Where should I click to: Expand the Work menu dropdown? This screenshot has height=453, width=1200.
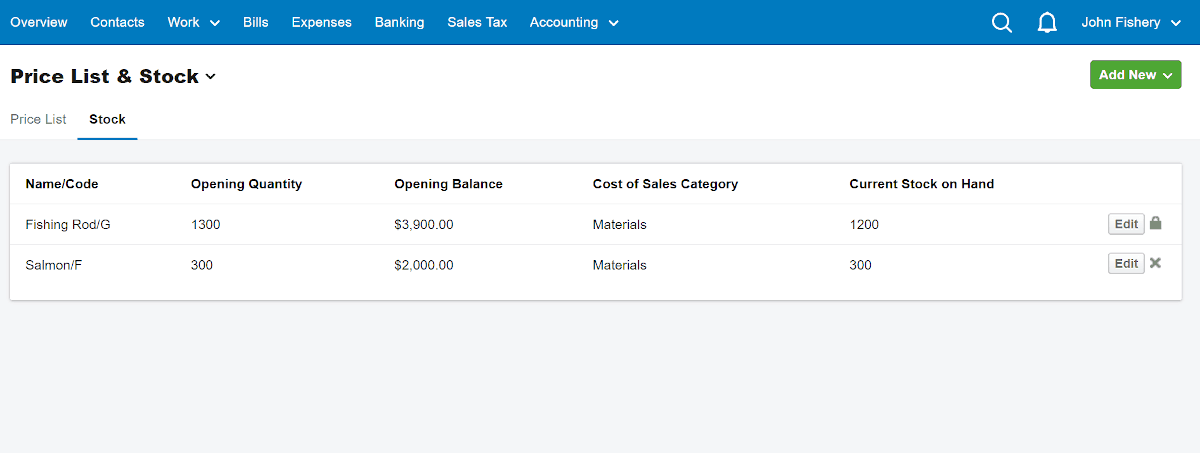194,22
